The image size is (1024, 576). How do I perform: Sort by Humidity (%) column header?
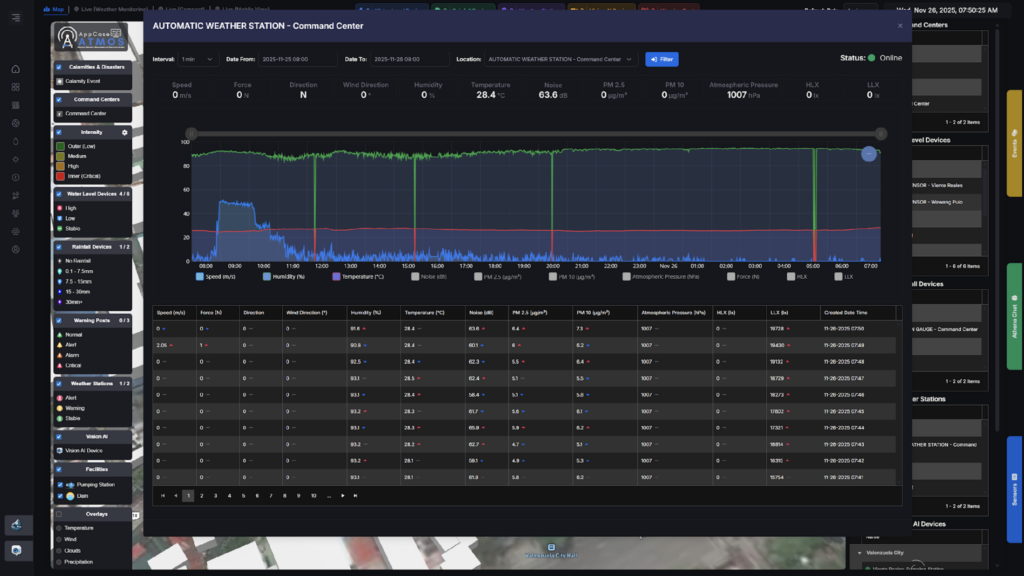pos(372,313)
